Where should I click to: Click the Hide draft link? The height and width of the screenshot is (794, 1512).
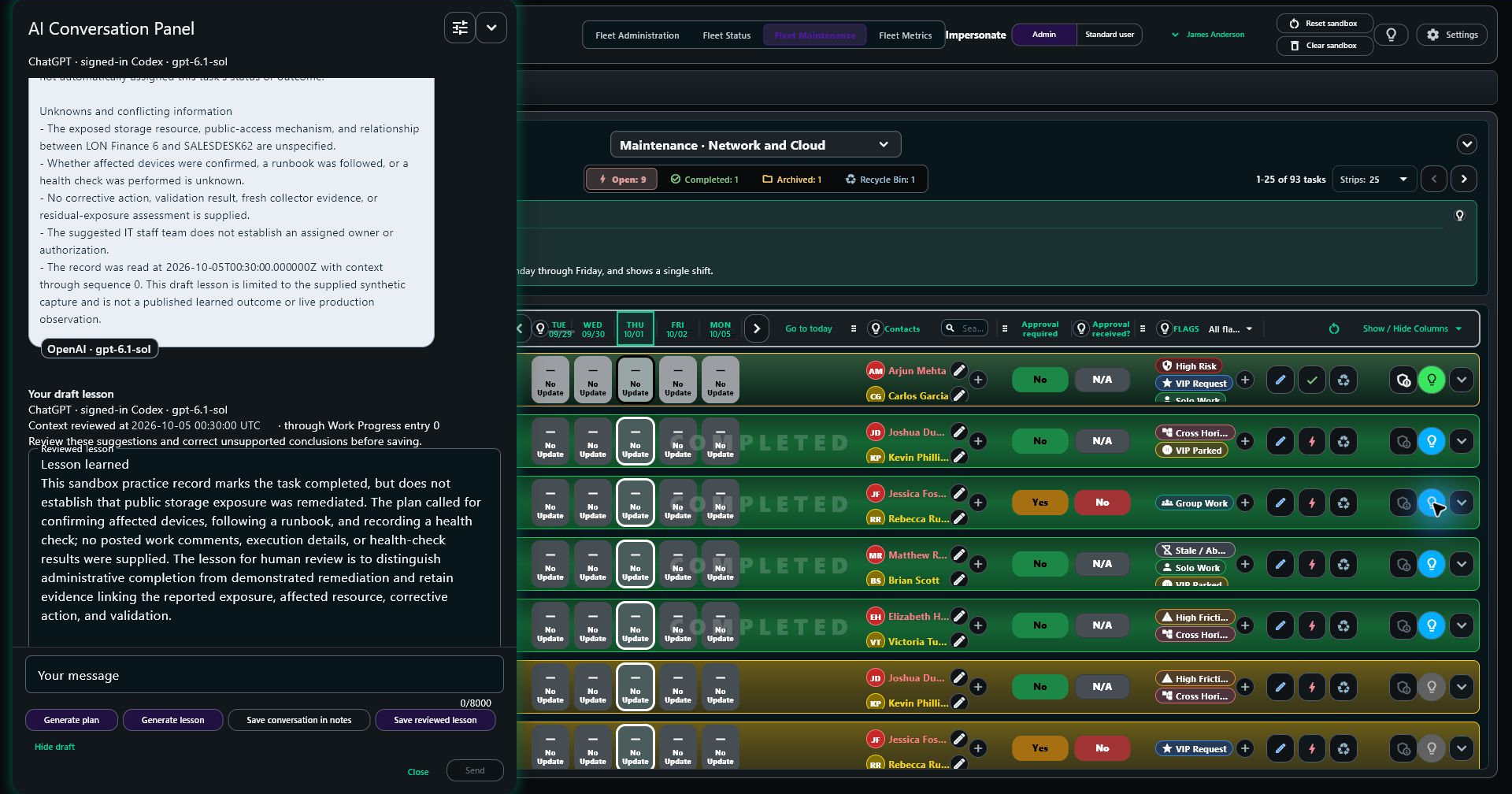54,747
